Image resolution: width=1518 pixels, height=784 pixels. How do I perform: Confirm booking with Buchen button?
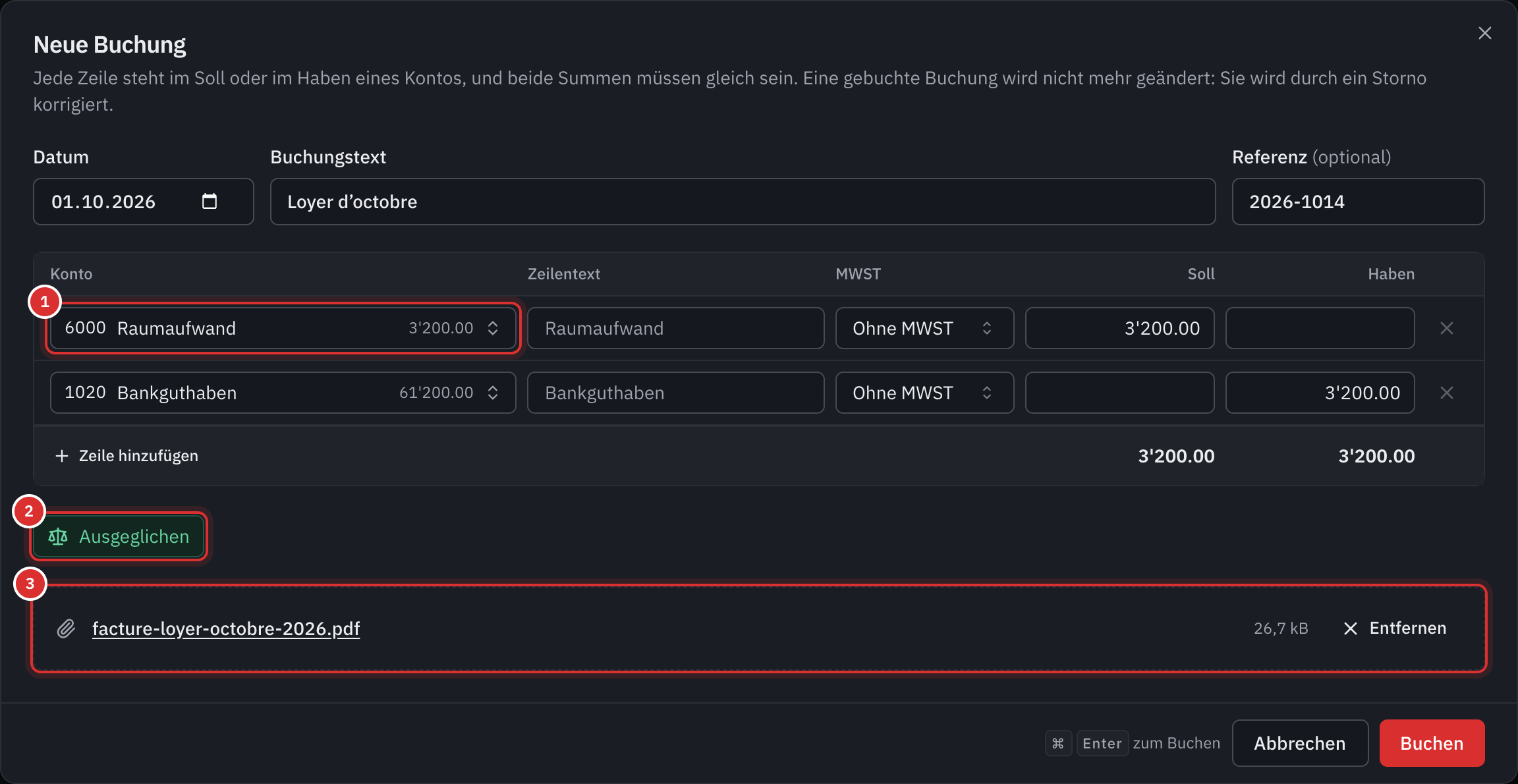coord(1432,743)
